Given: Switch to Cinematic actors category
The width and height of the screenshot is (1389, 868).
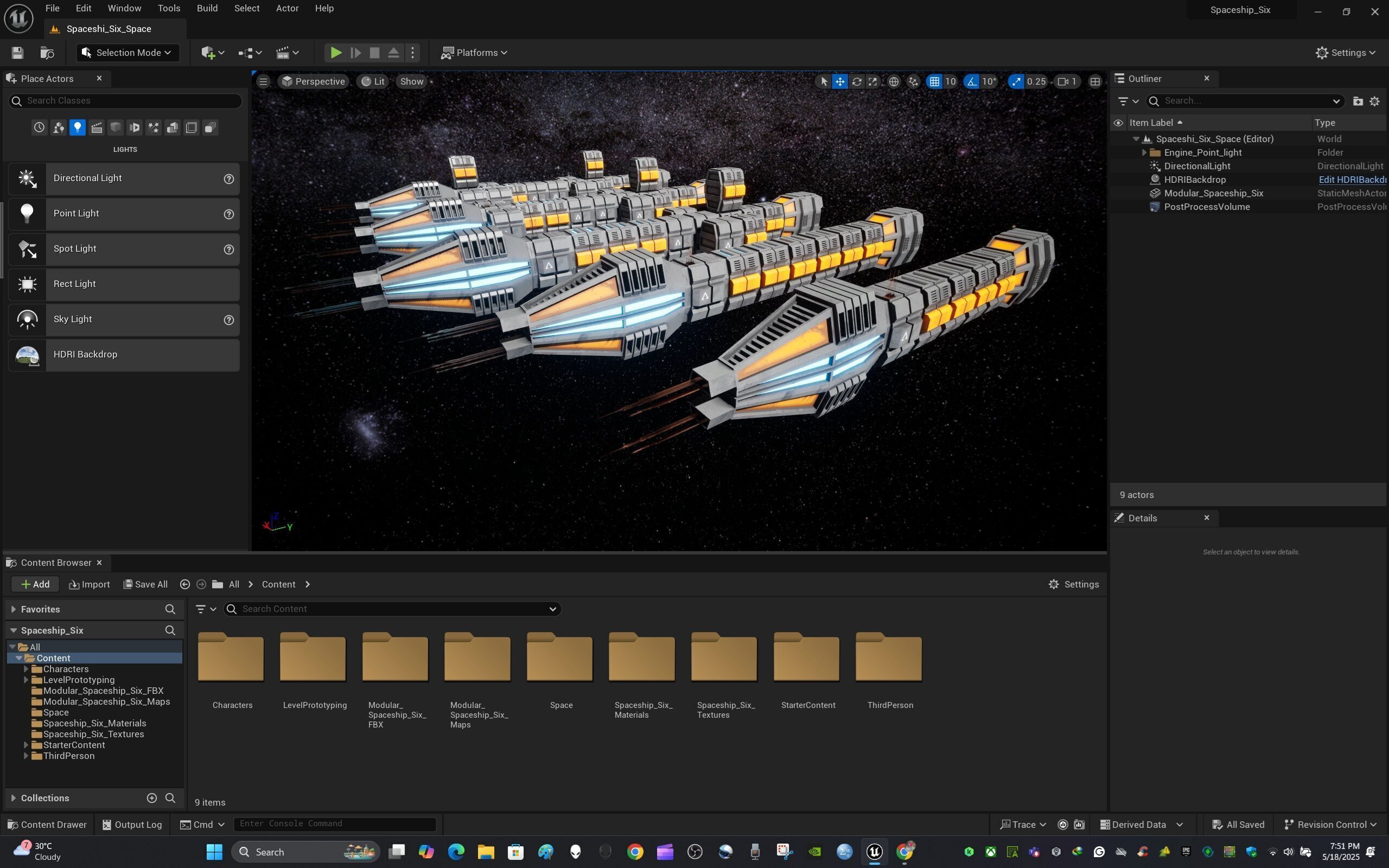Looking at the screenshot, I should pos(97,127).
